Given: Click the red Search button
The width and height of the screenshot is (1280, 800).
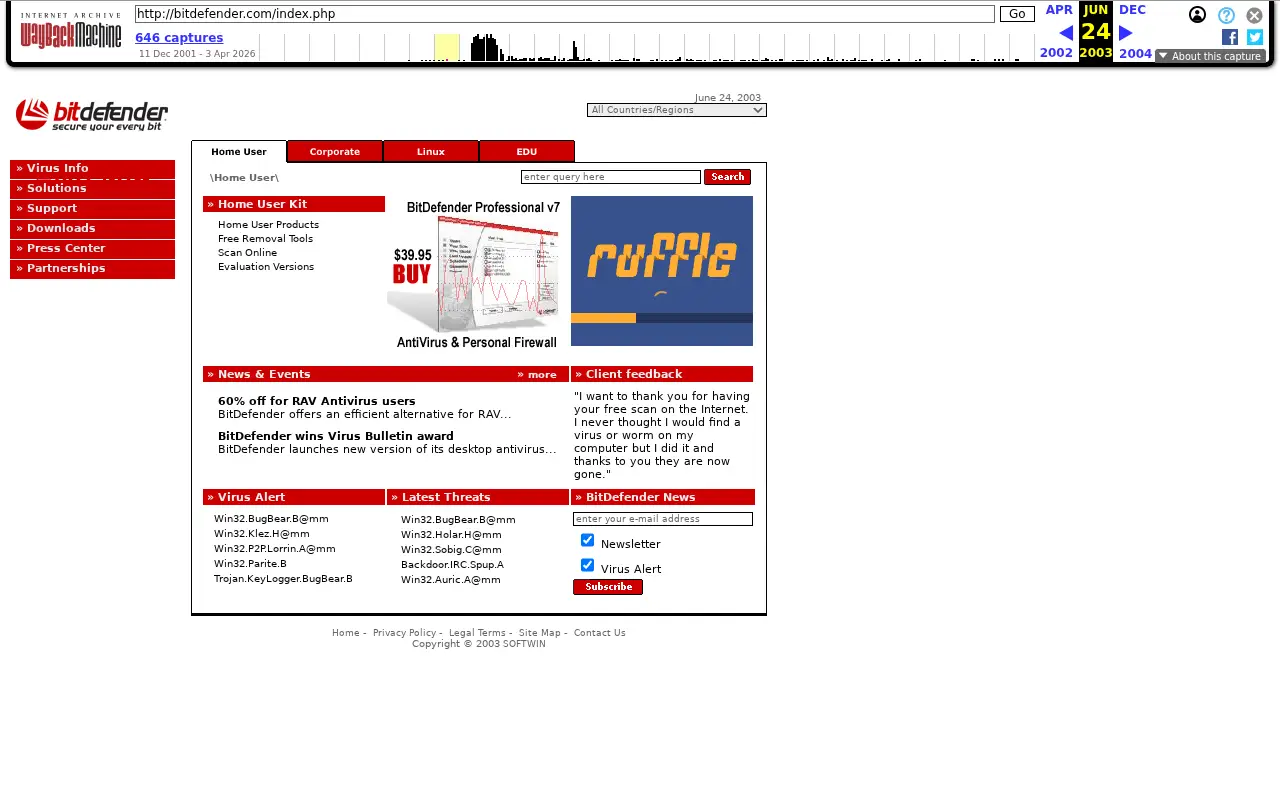Looking at the screenshot, I should (x=727, y=177).
